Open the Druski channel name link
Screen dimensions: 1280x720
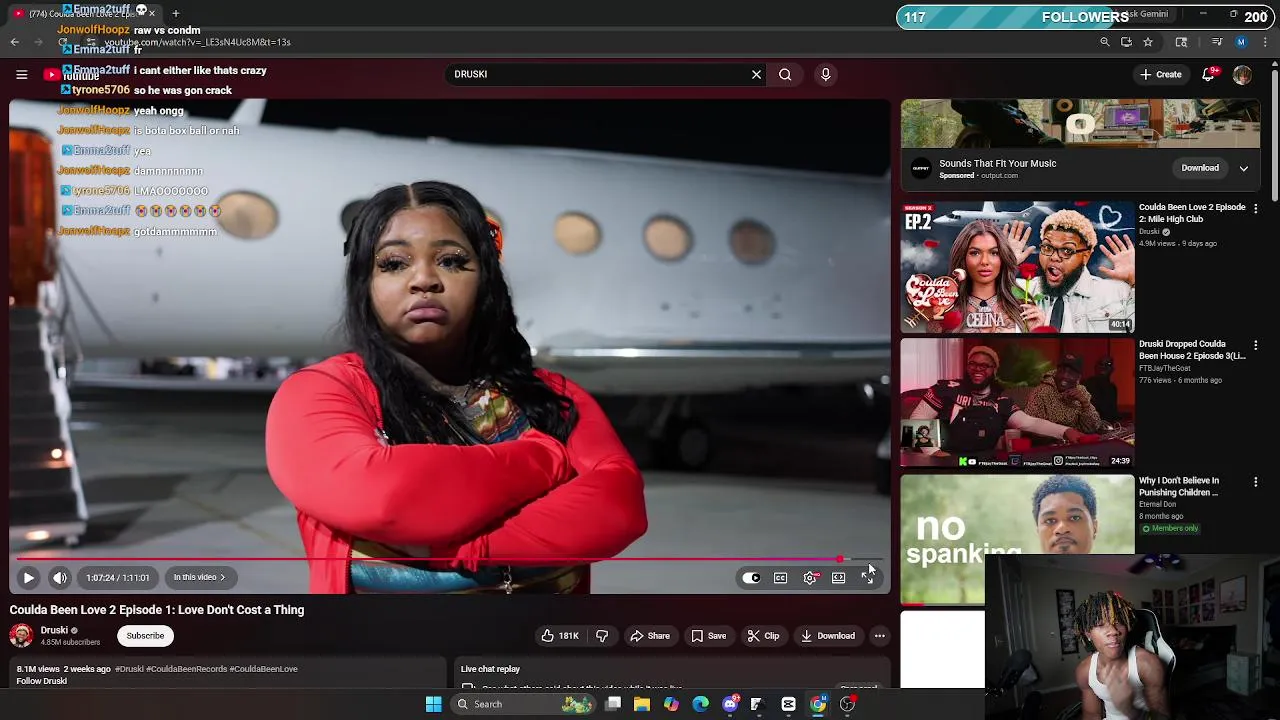coord(54,630)
